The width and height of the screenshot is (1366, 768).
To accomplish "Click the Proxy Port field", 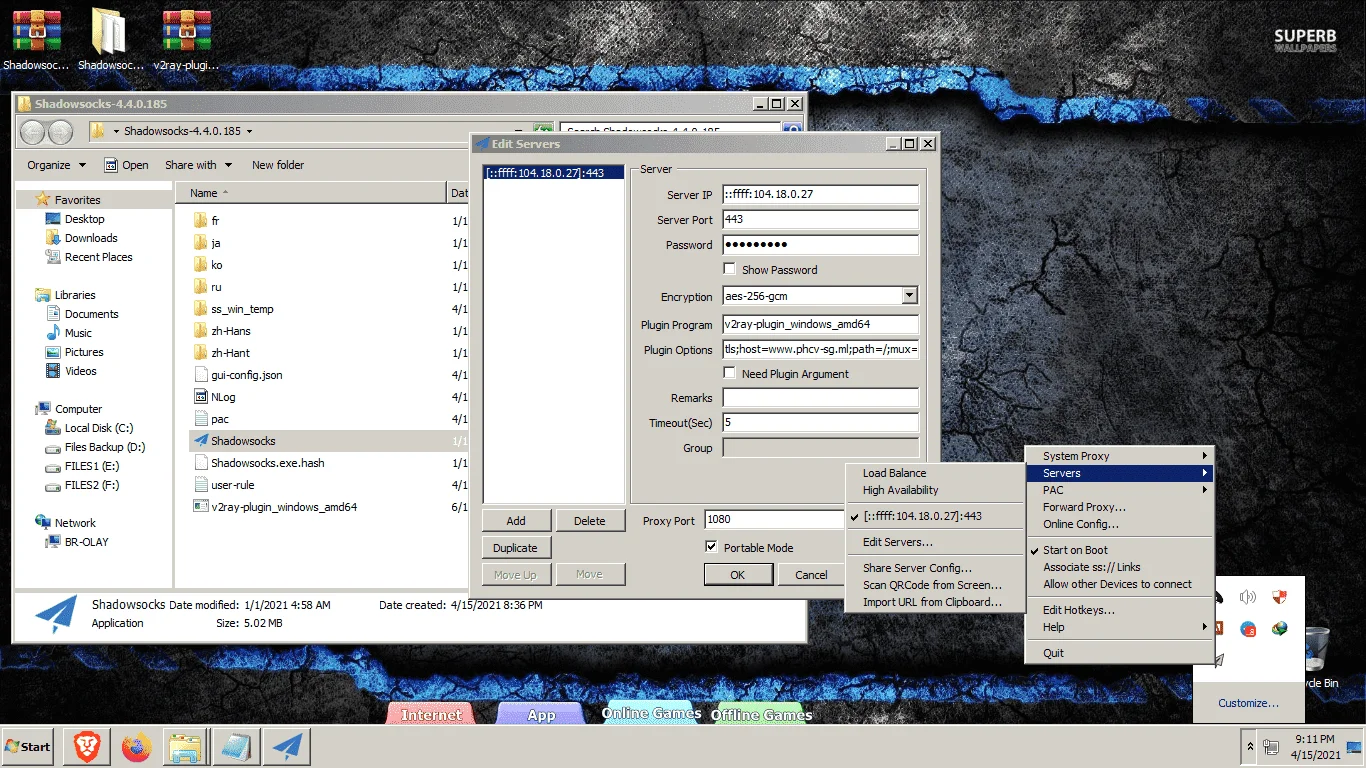I will click(775, 520).
